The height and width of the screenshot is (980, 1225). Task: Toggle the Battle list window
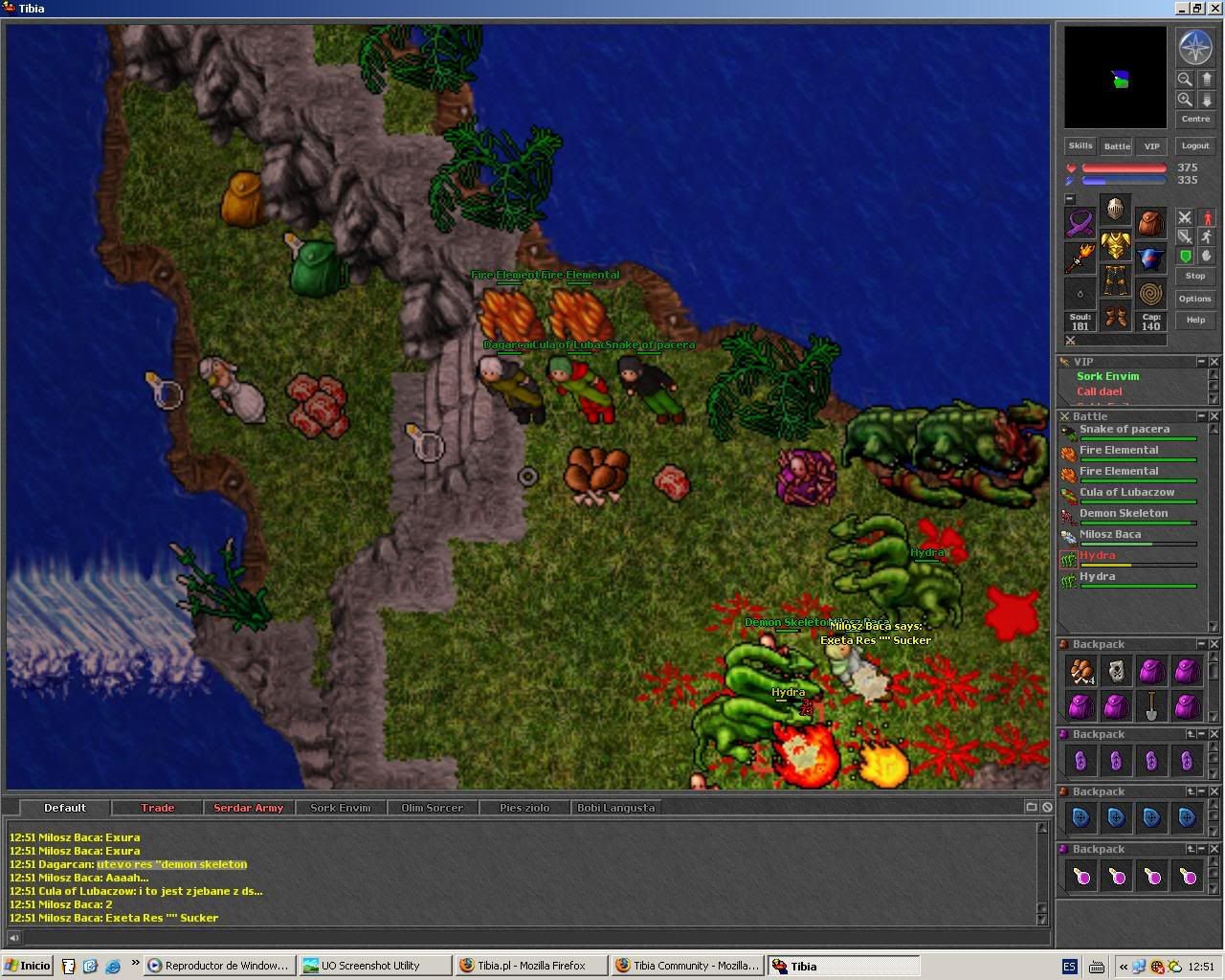[x=1117, y=146]
